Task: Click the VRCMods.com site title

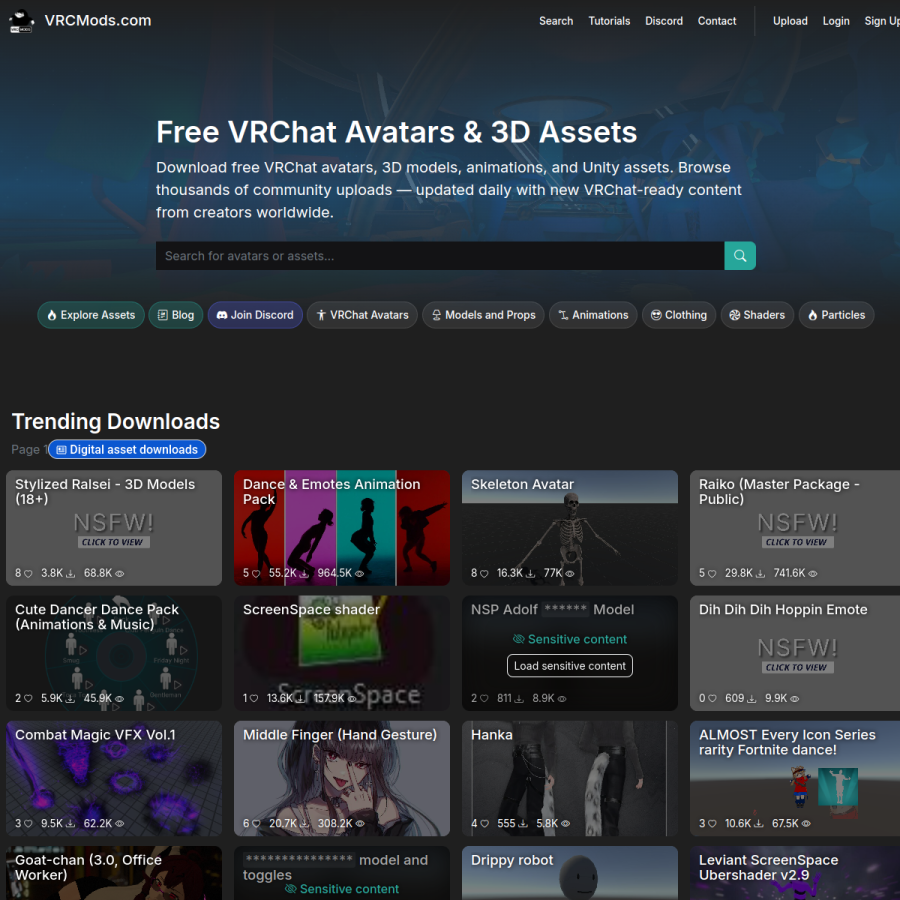Action: (98, 21)
